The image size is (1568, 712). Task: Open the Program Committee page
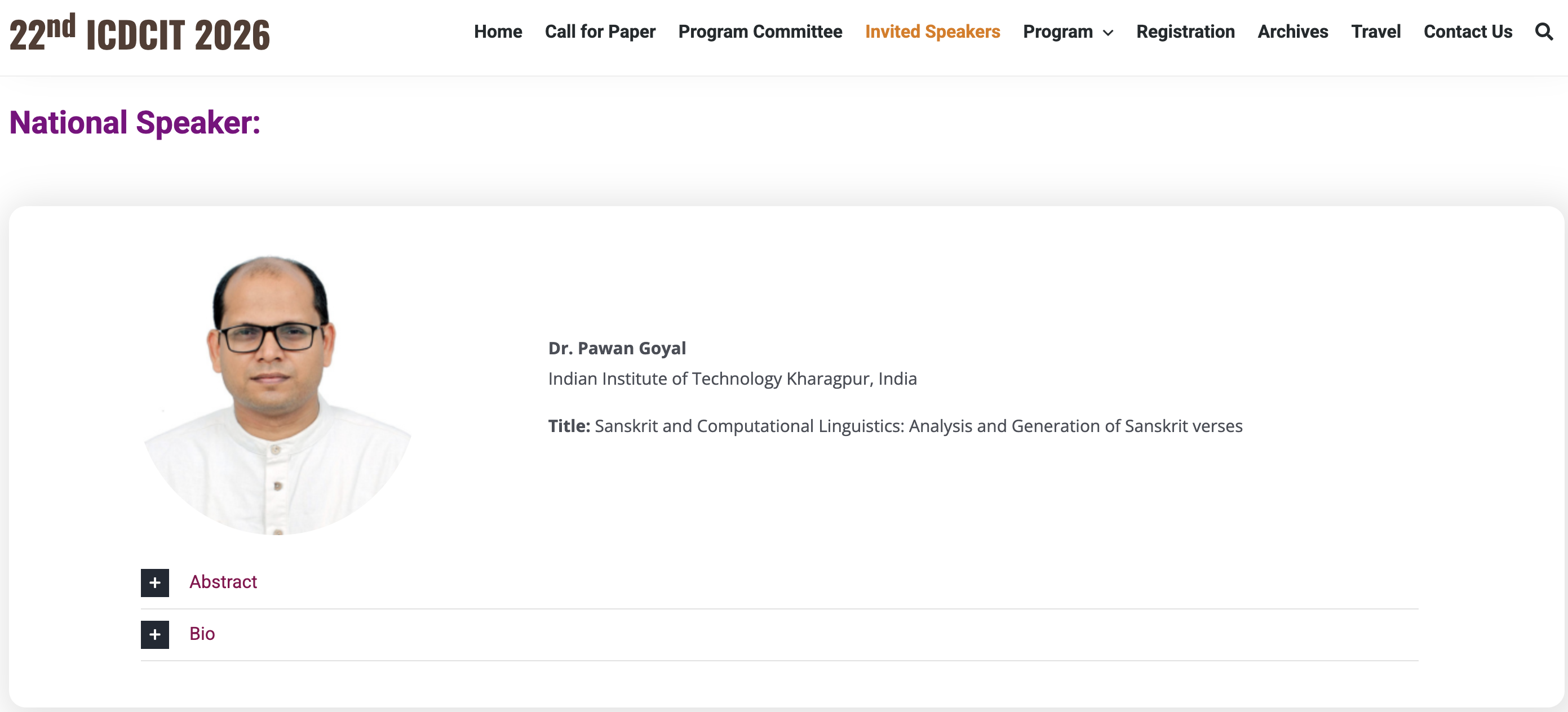click(759, 32)
